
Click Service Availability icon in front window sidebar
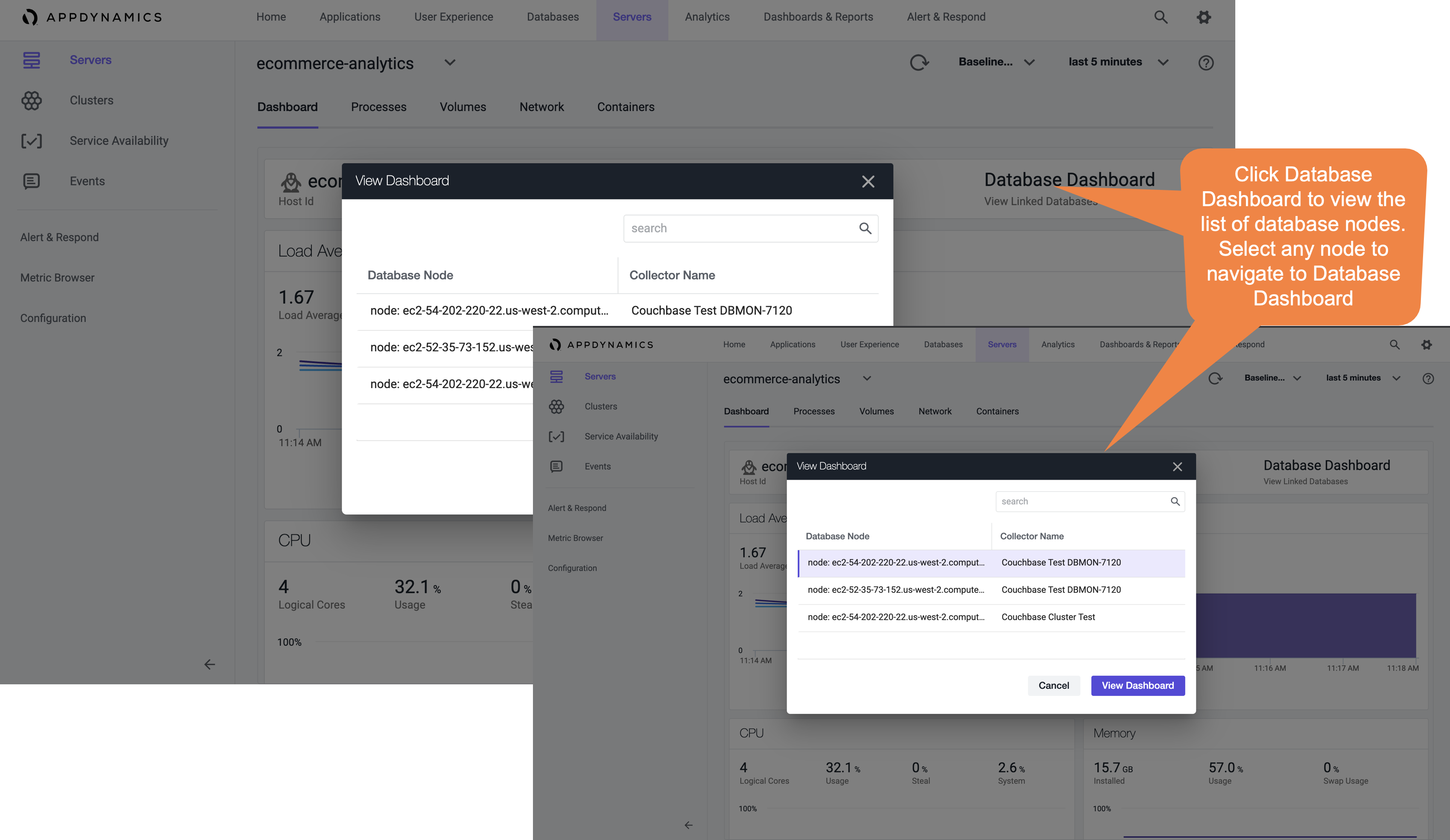pyautogui.click(x=556, y=437)
